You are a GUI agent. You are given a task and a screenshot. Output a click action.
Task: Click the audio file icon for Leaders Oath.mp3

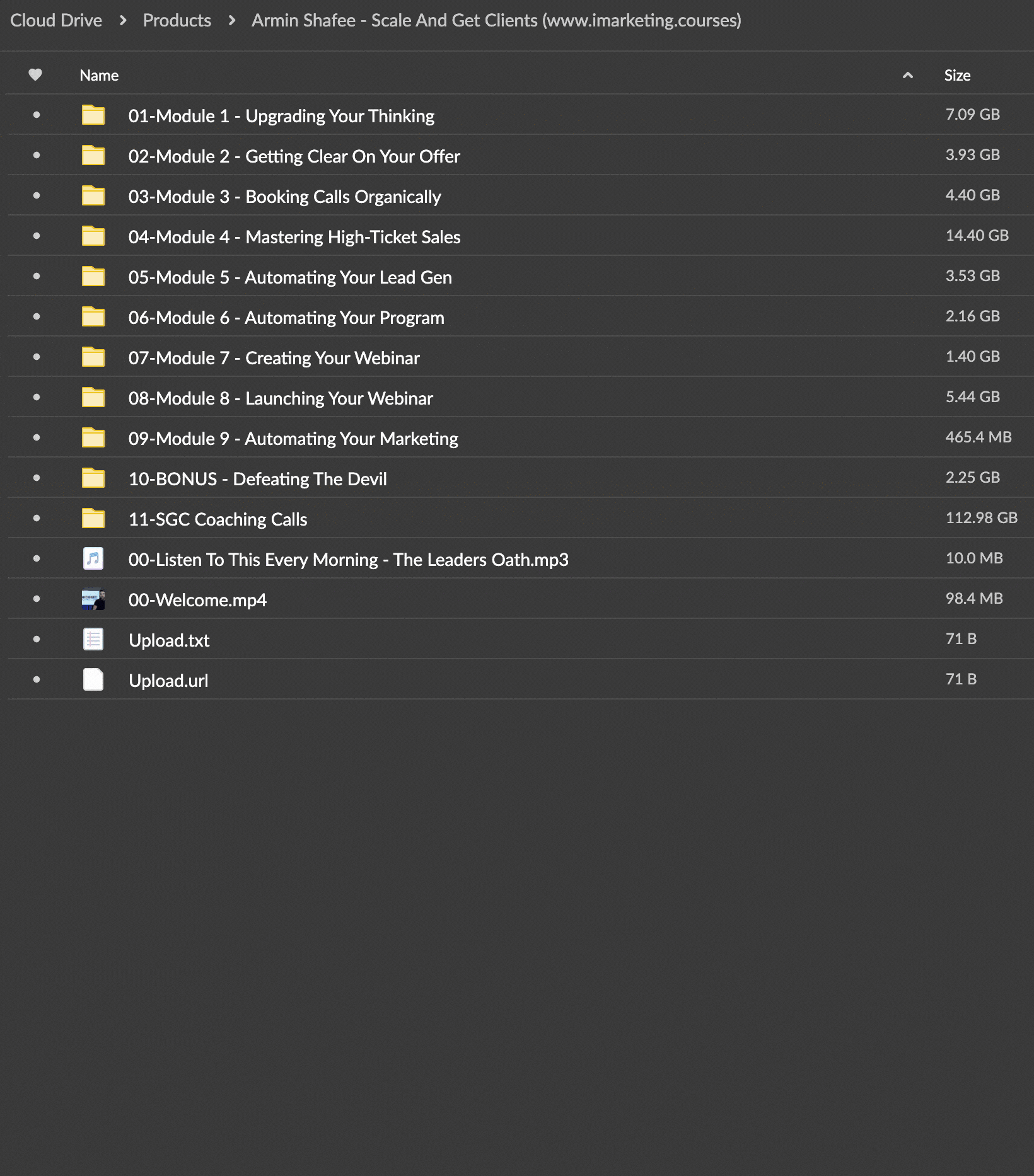click(93, 559)
